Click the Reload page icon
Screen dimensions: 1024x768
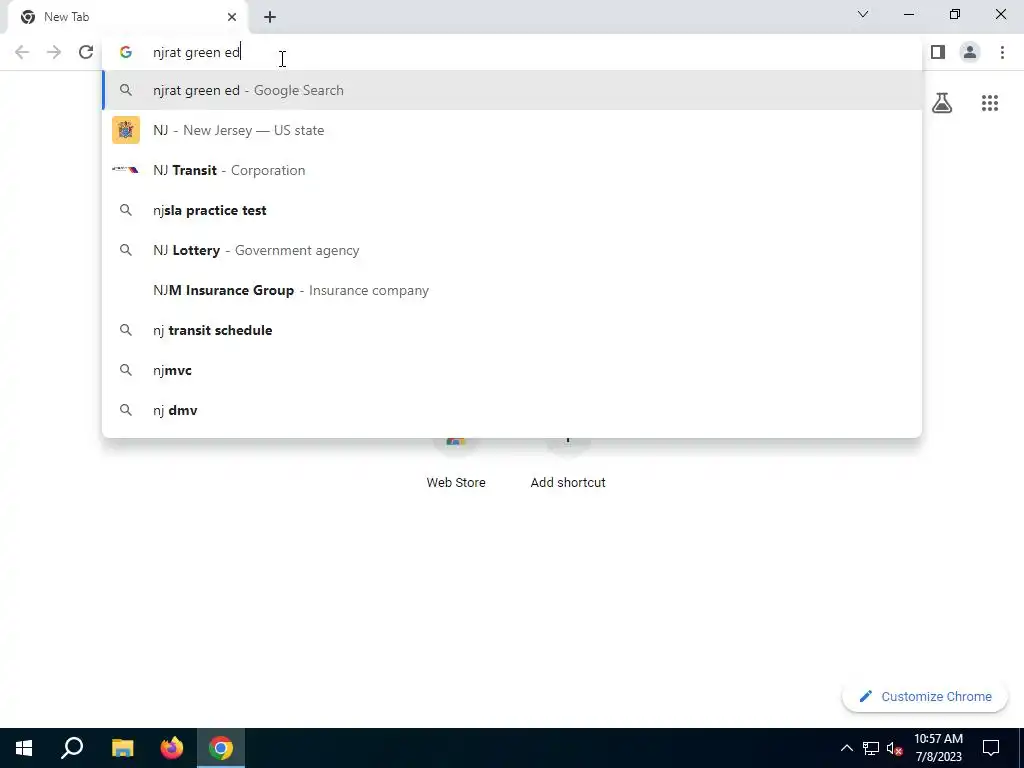coord(86,52)
